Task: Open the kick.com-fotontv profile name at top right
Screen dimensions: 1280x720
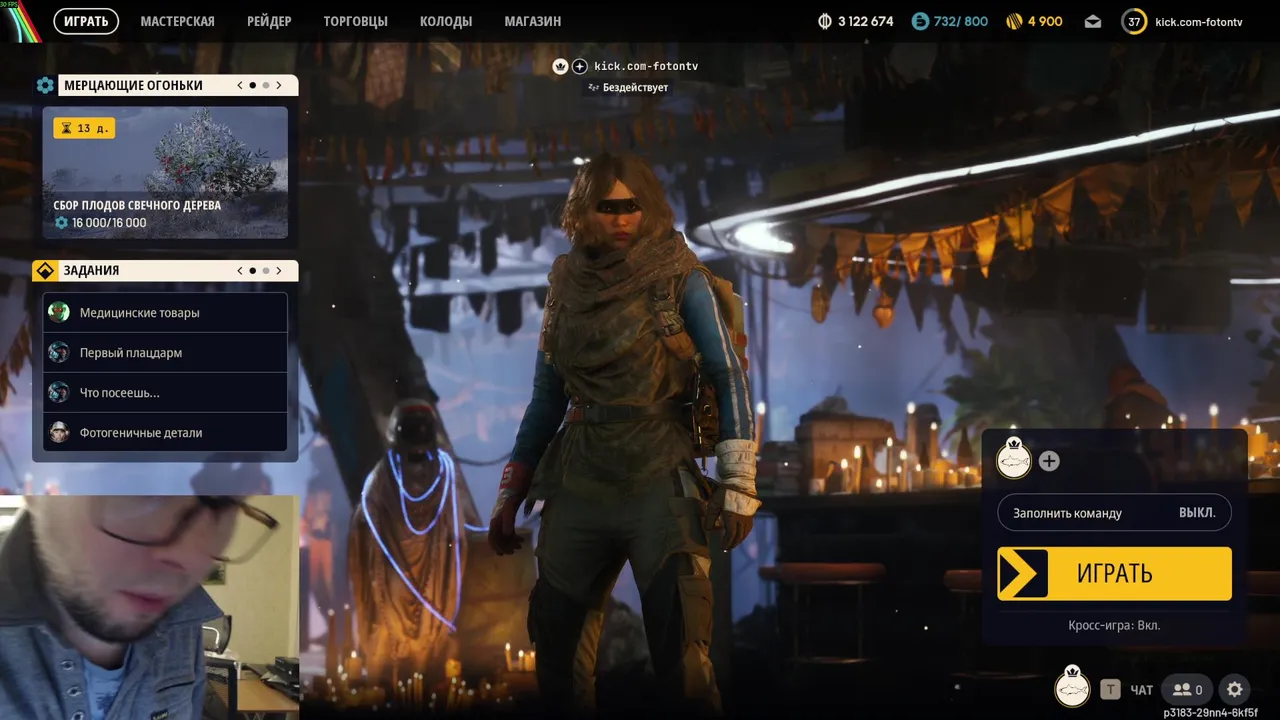Action: click(x=1199, y=21)
